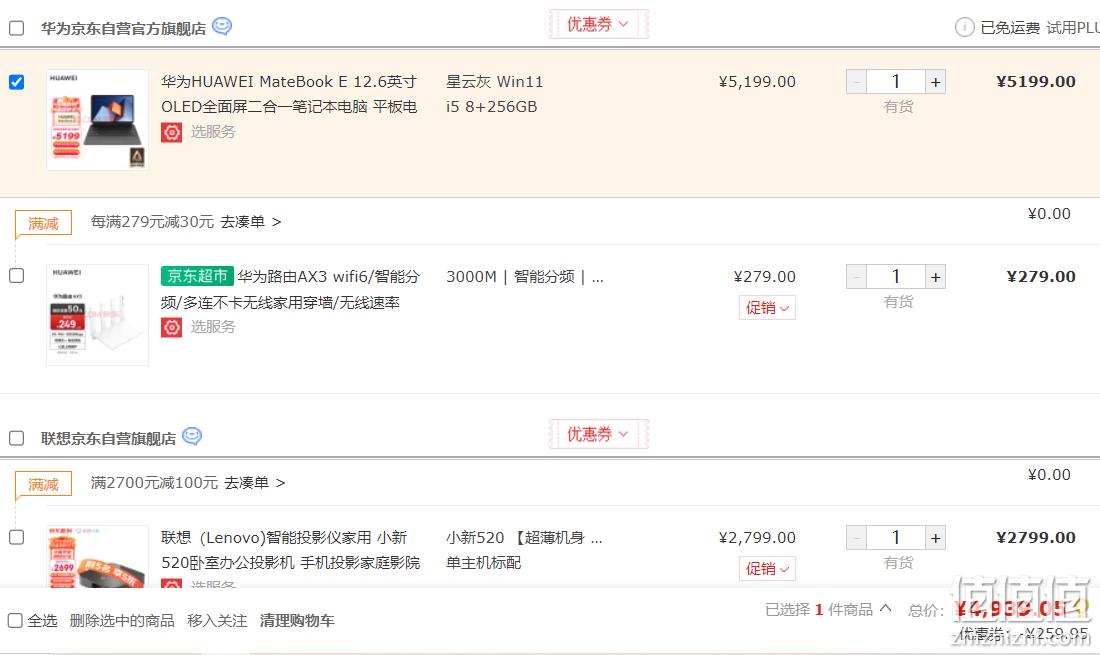Increase 联想投影仪 quantity with plus
1100x655 pixels.
point(935,538)
